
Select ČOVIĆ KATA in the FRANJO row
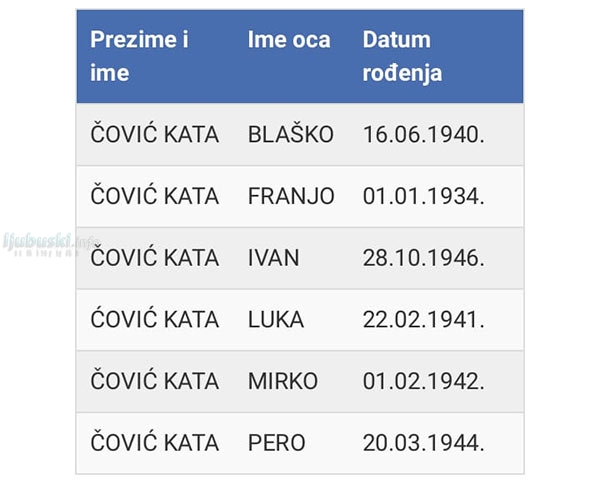click(x=154, y=196)
